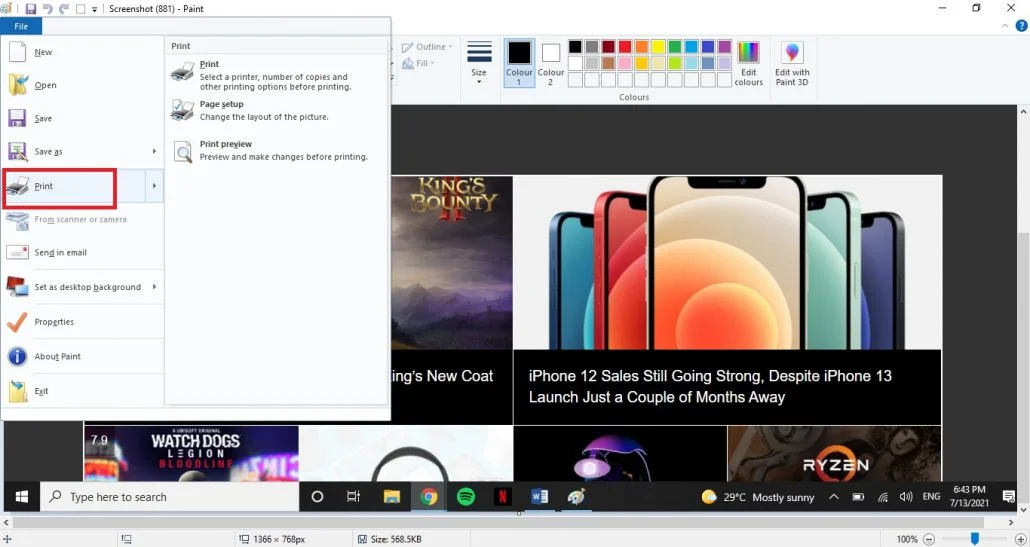
Task: Click the Ryzen thumbnail in canvas
Action: tap(834, 454)
